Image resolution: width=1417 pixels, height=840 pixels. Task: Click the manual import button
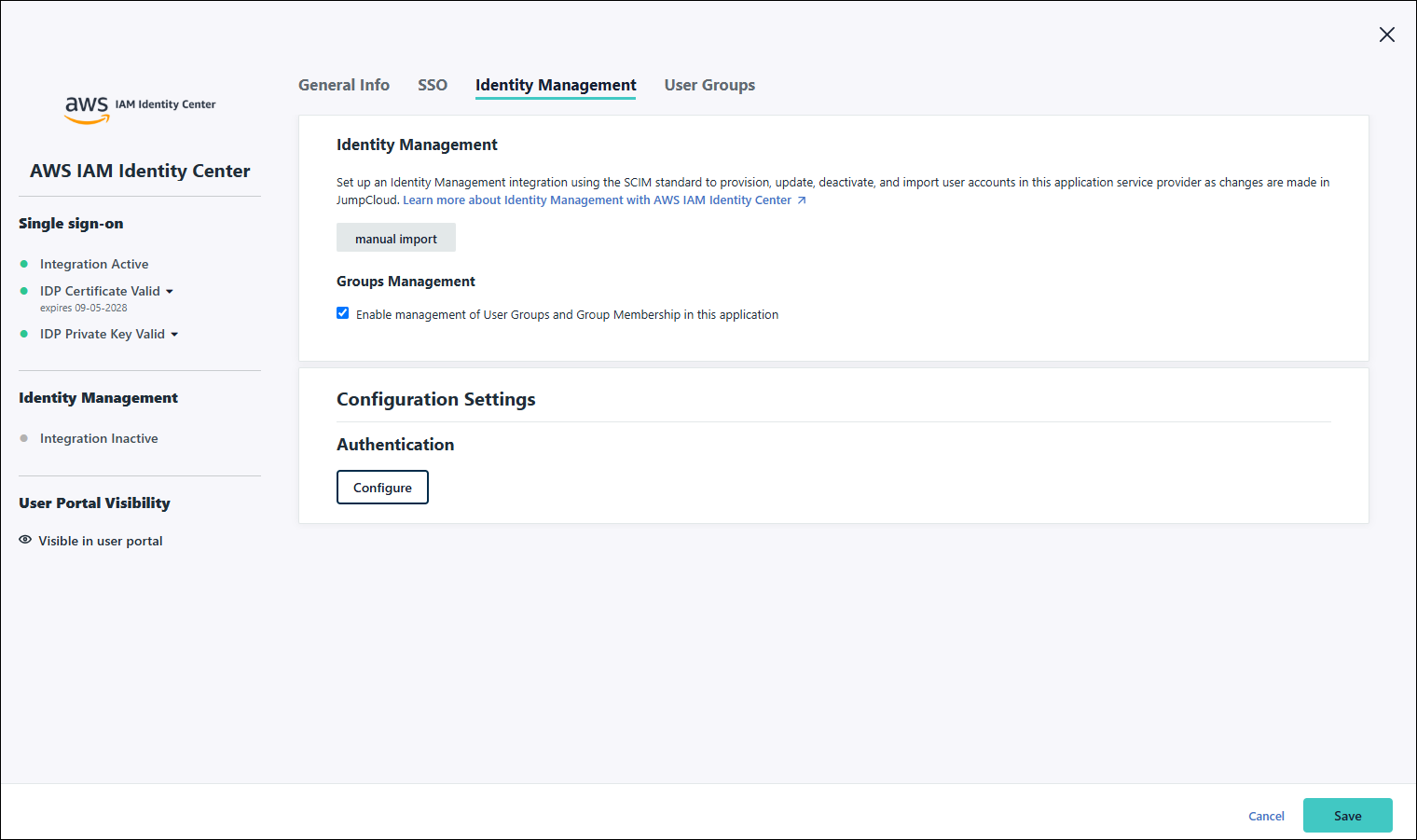[396, 239]
